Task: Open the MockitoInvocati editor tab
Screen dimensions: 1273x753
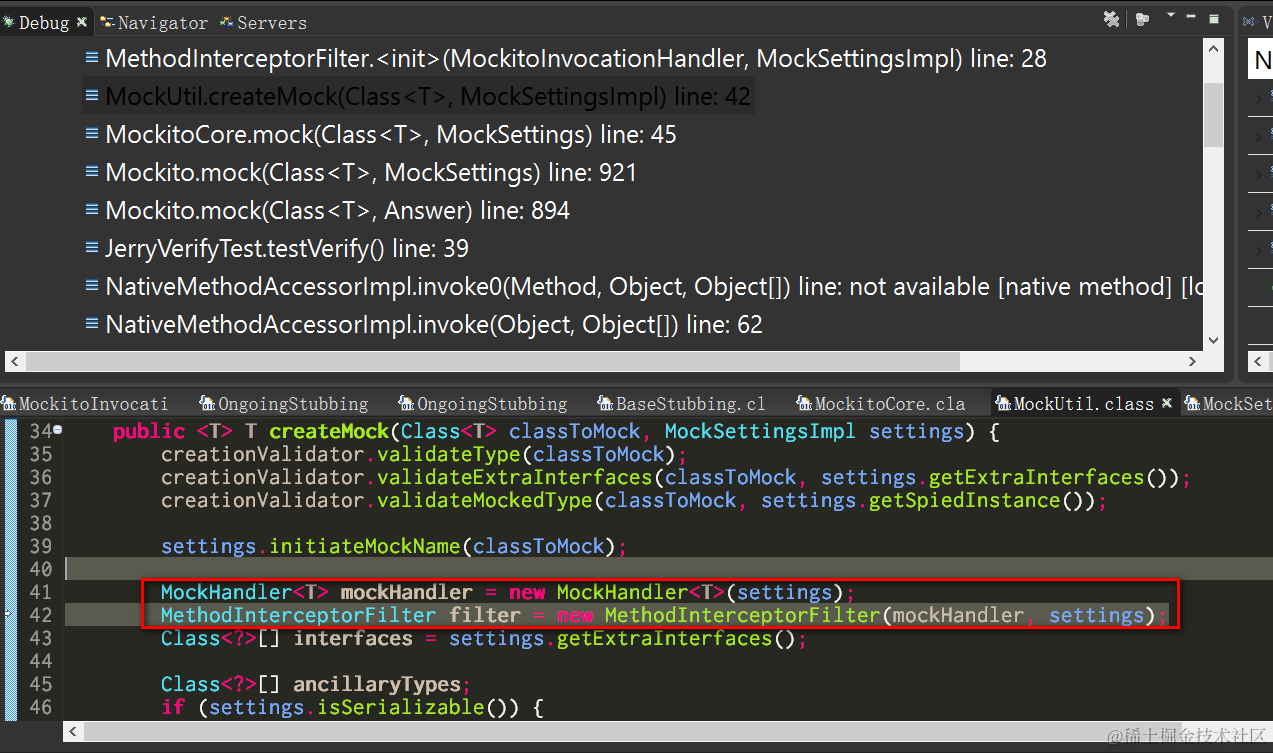Action: coord(85,404)
